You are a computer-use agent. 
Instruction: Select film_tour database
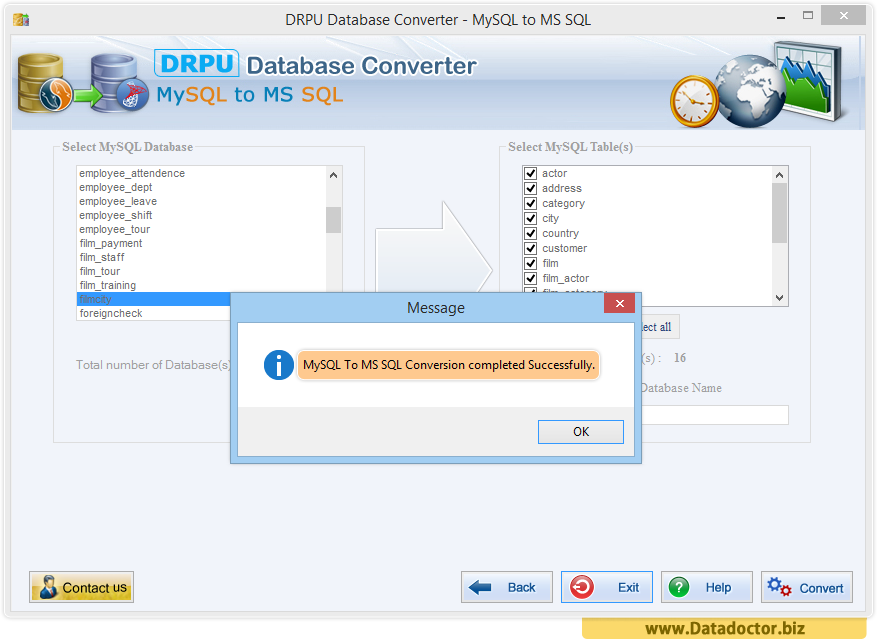[x=201, y=271]
